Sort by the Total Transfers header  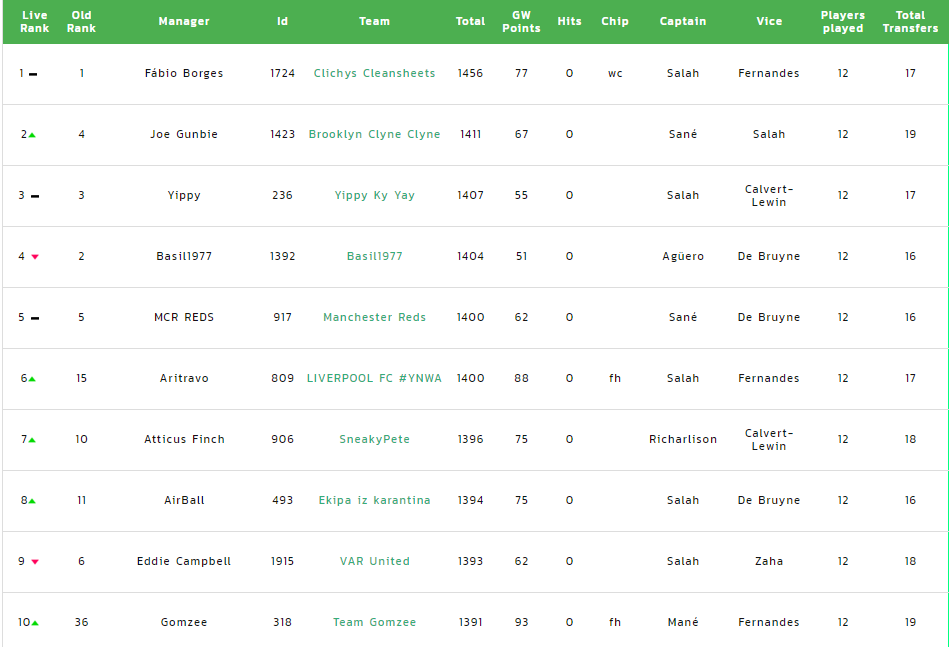click(910, 22)
